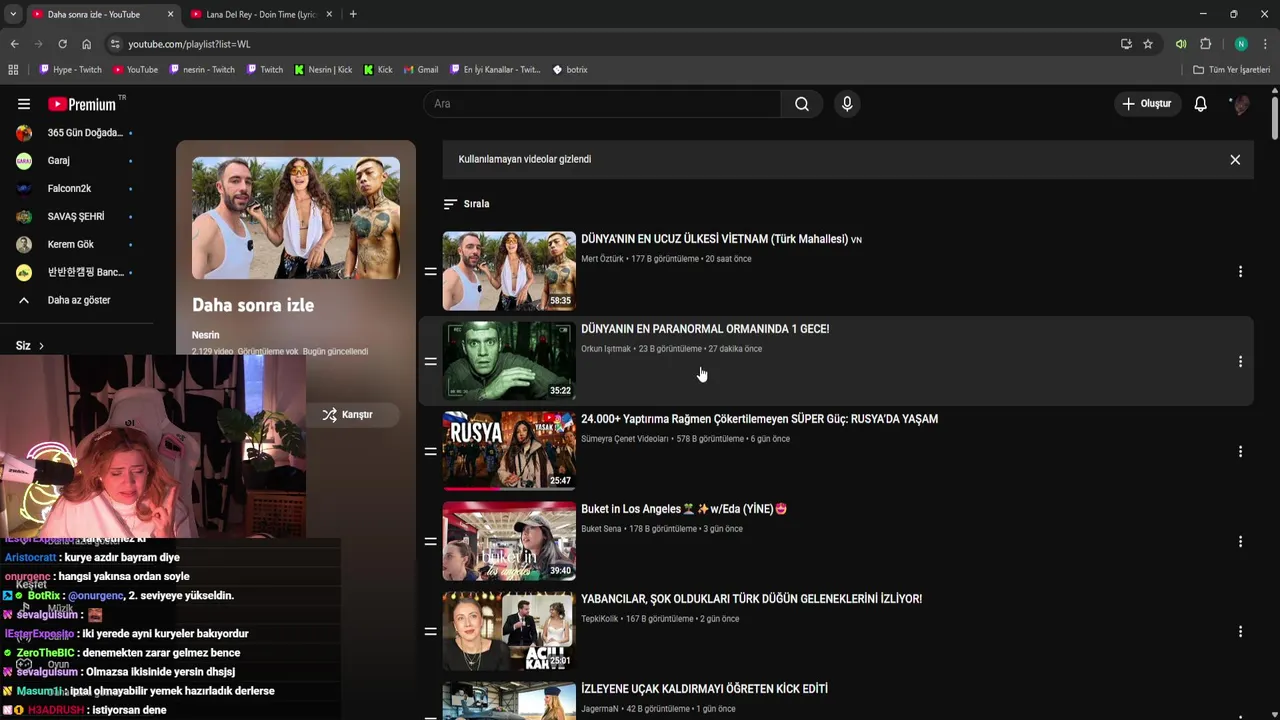
Task: Open Tüm Yer İşaretleri bookmarks folder
Action: 1231,70
